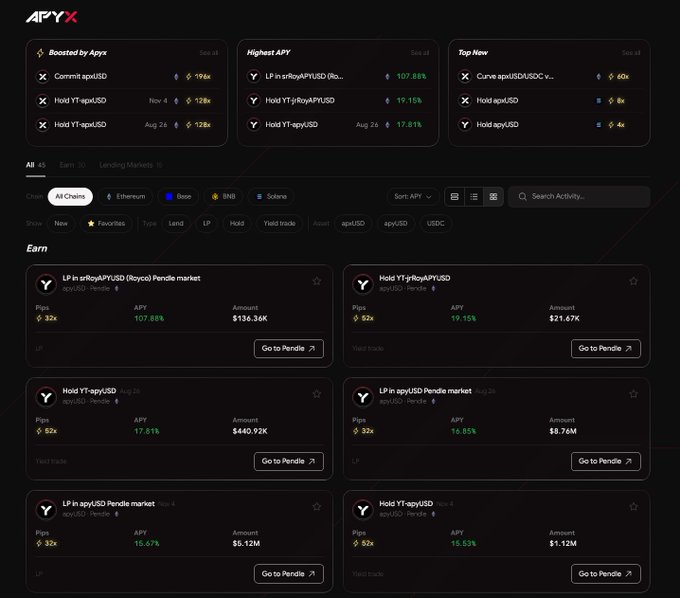
Task: Click the APYX logo
Action: click(x=51, y=17)
